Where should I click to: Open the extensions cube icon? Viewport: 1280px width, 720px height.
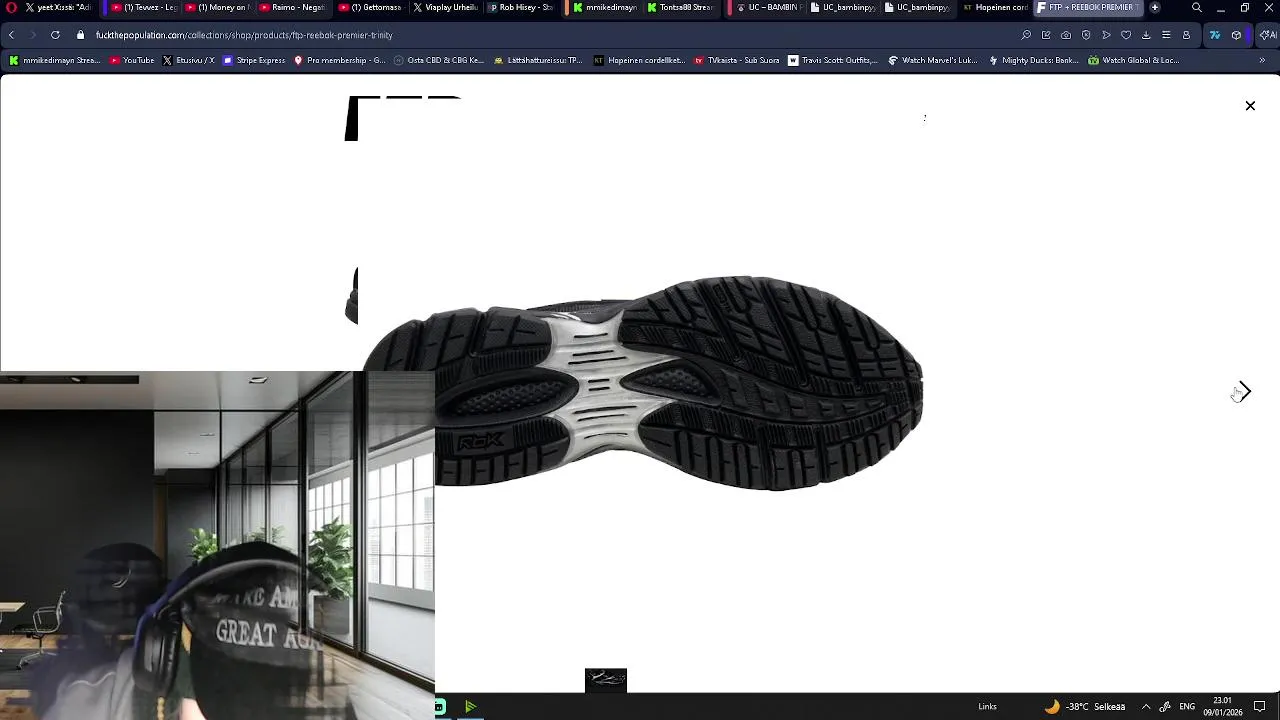[1236, 35]
